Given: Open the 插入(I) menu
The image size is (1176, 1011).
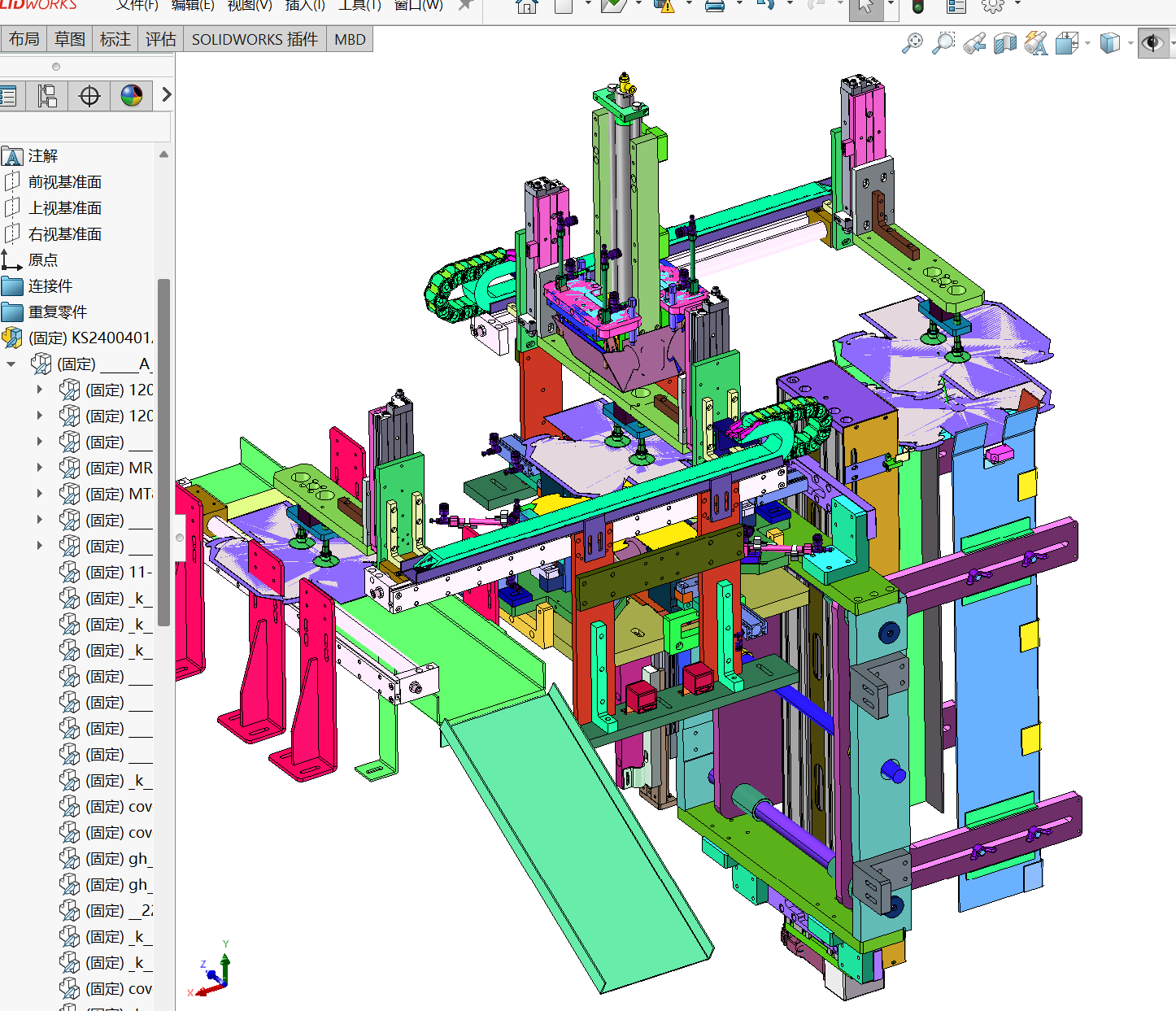Looking at the screenshot, I should 305,5.
